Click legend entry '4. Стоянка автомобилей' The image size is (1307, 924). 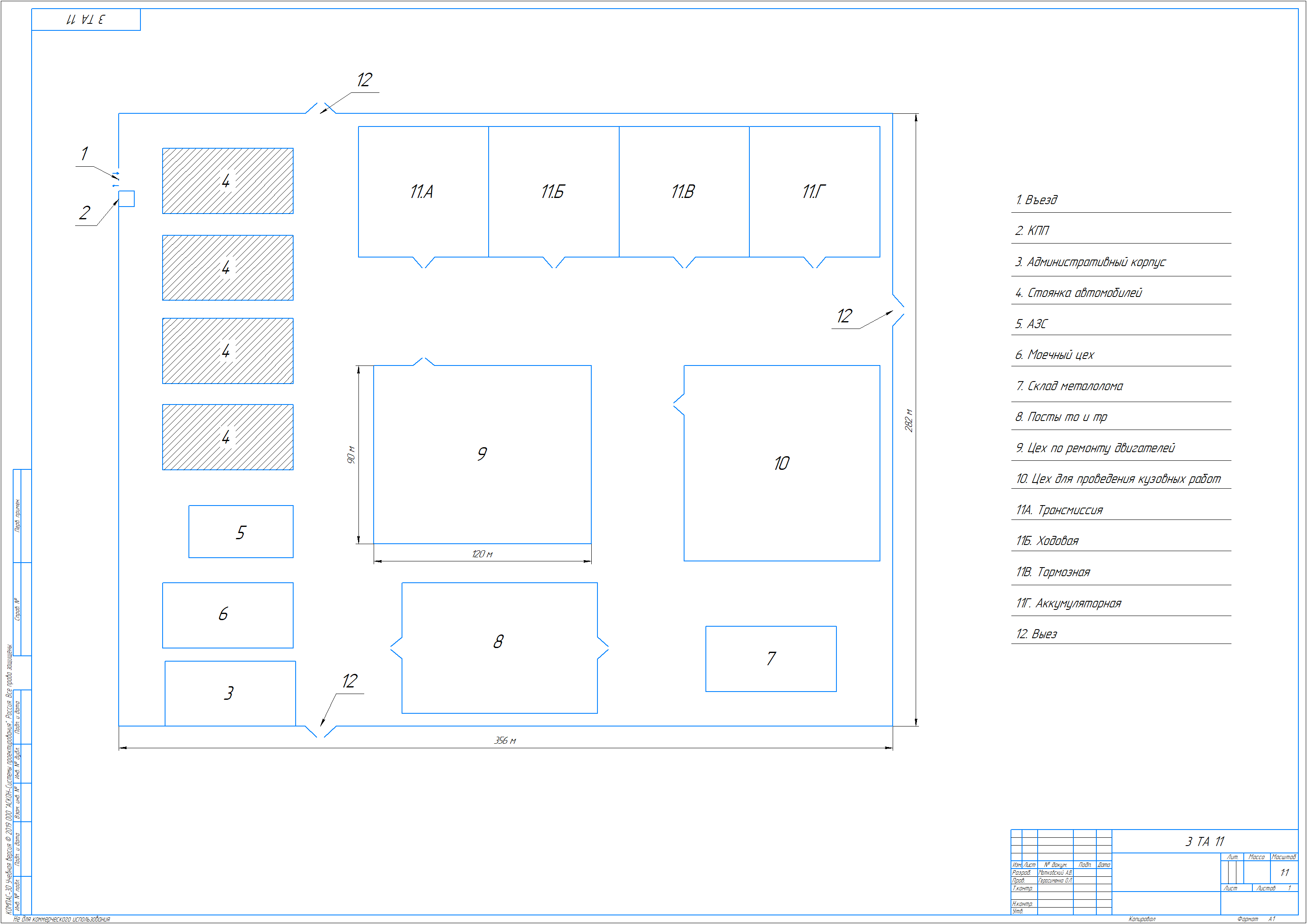tap(1078, 293)
